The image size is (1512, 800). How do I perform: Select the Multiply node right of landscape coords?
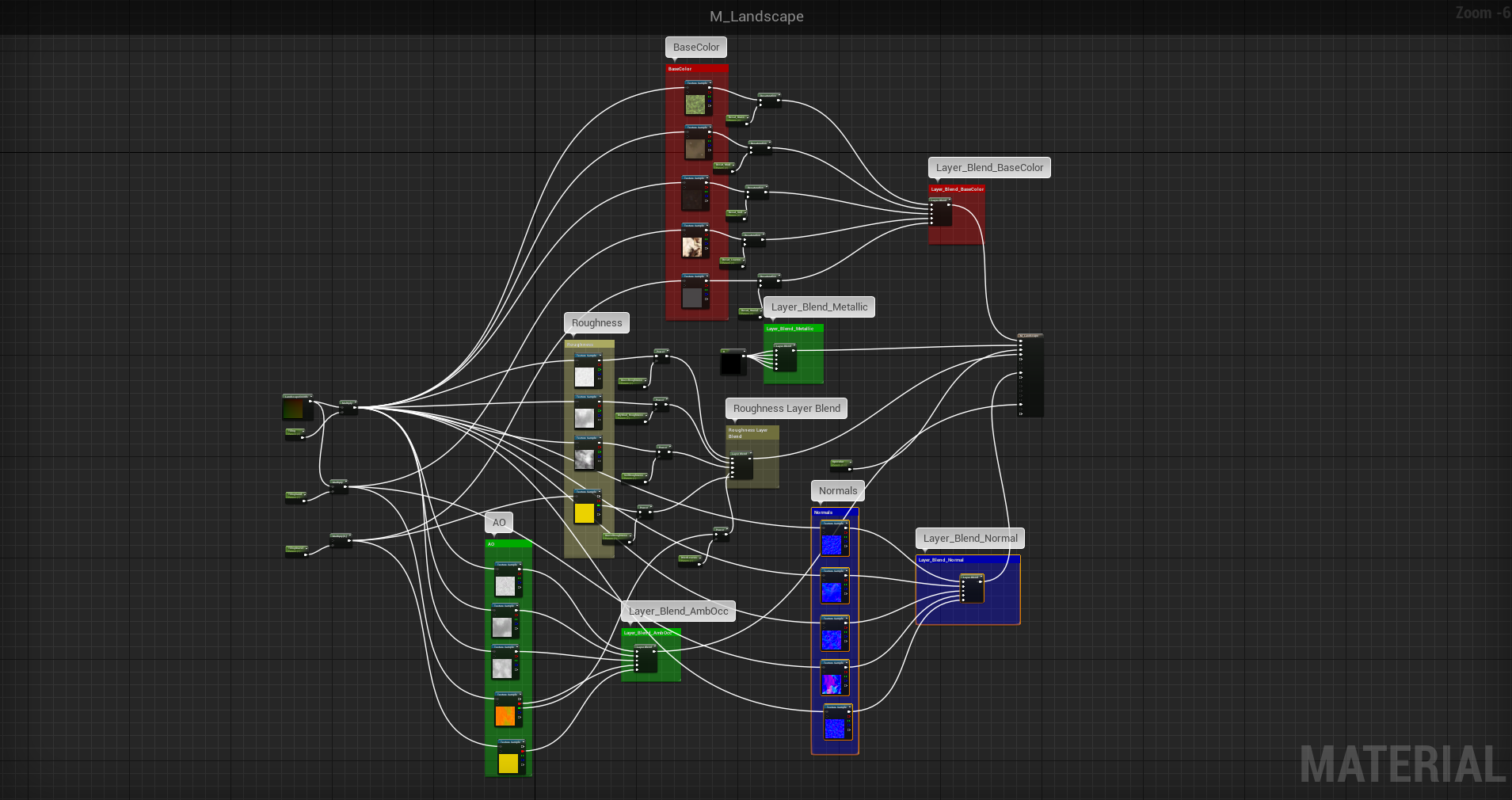coord(348,407)
